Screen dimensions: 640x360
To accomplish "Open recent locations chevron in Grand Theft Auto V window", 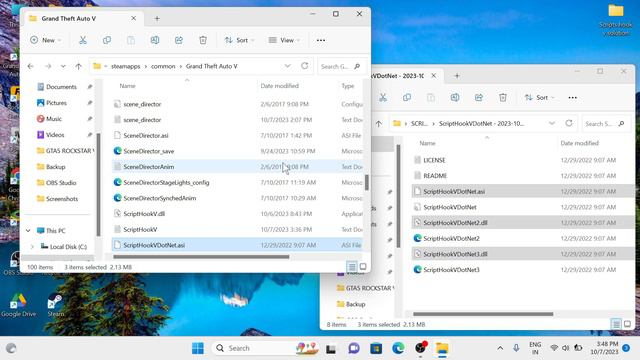I will click(x=63, y=66).
